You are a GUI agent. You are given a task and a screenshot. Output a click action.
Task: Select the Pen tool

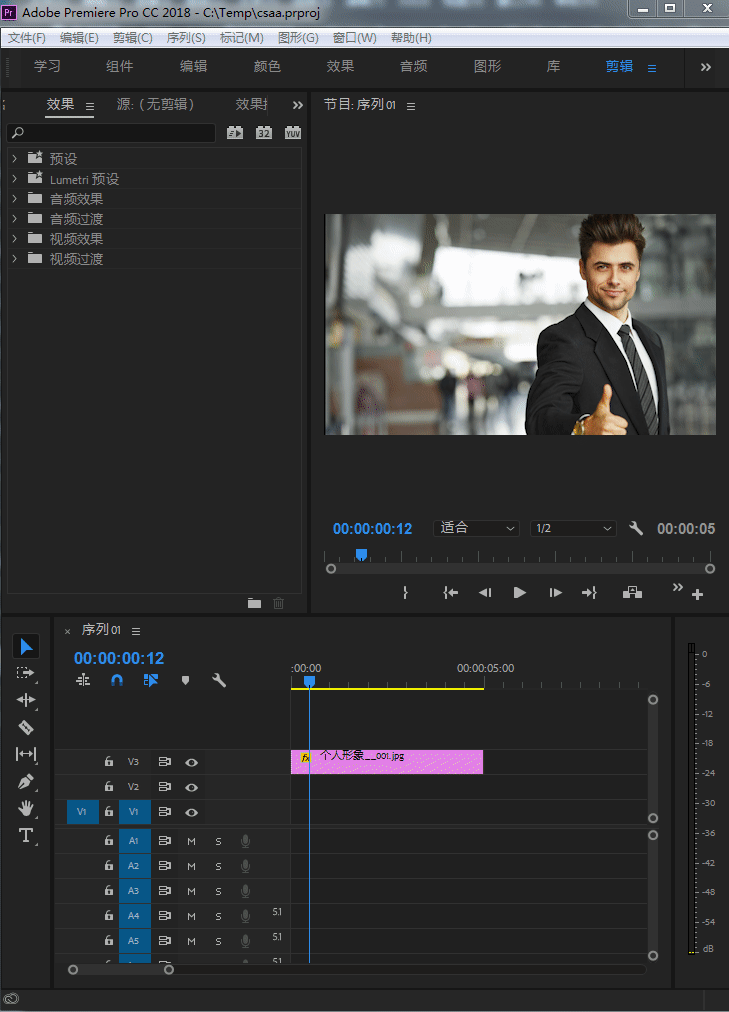point(26,782)
